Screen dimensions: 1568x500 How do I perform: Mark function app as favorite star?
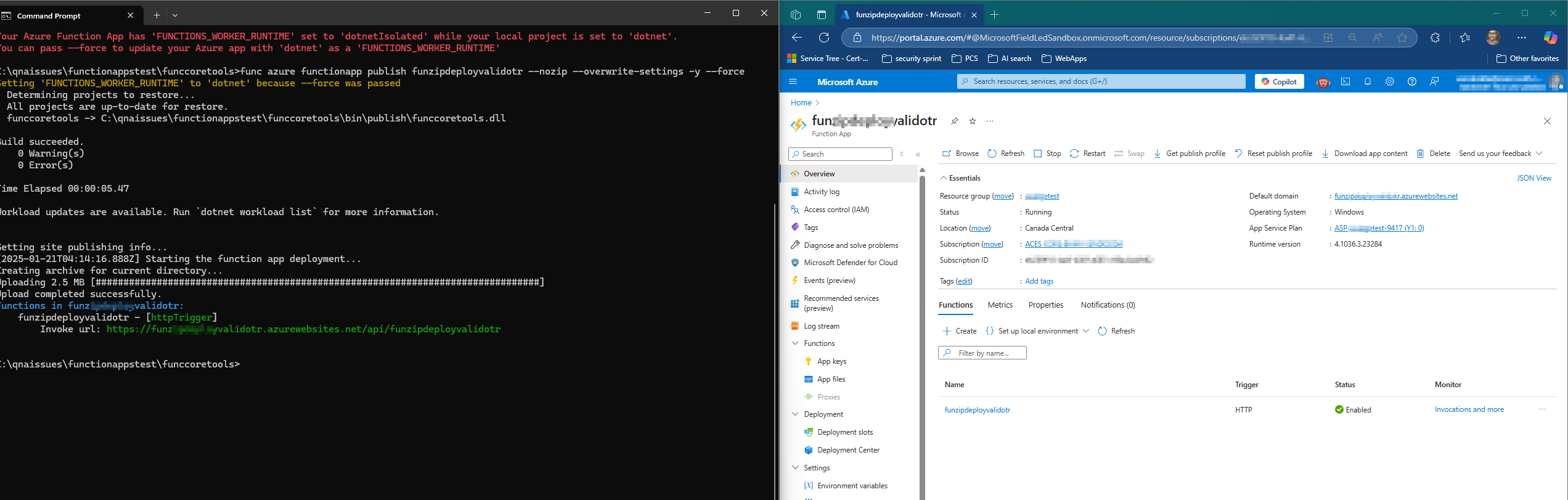973,121
